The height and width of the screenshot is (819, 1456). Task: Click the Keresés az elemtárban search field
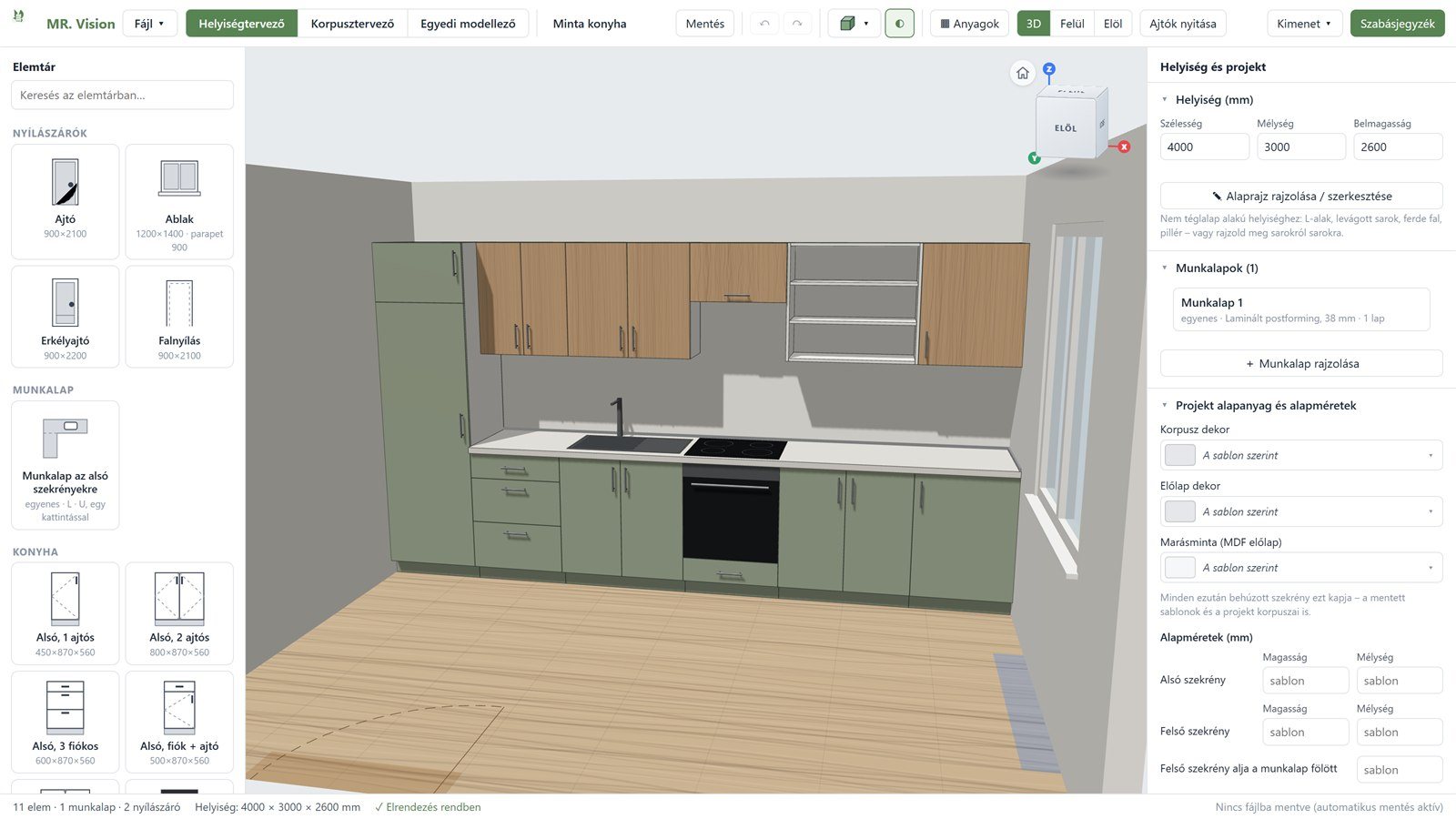pyautogui.click(x=122, y=95)
